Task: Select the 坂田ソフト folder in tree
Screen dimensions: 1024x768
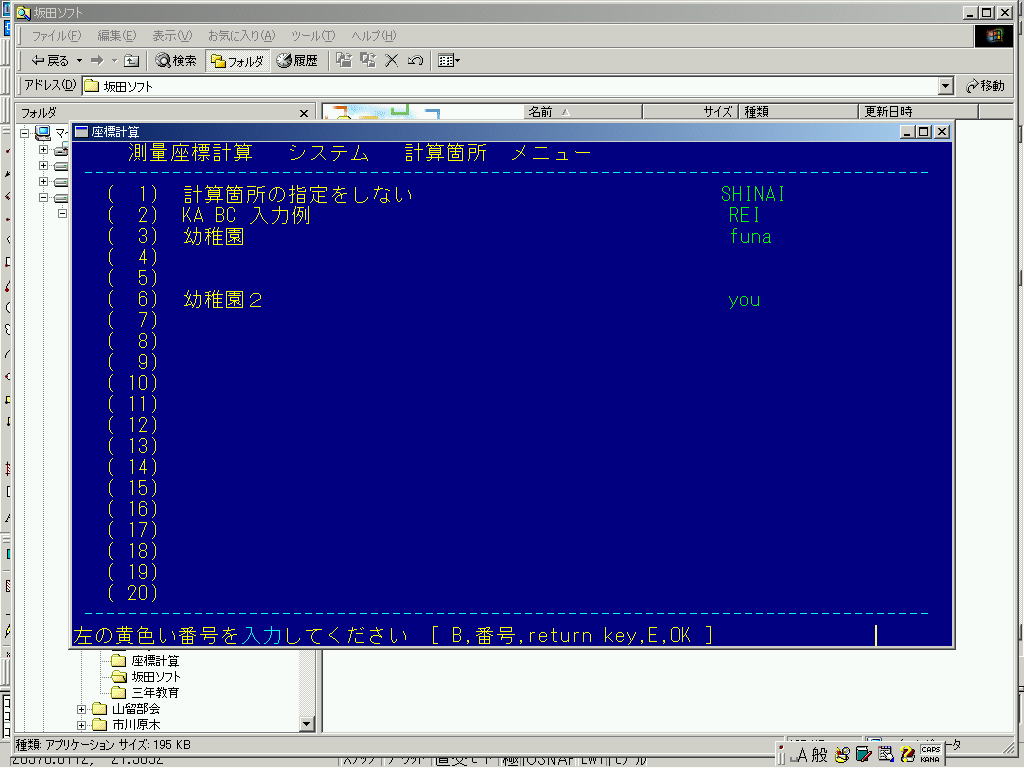Action: tap(146, 677)
